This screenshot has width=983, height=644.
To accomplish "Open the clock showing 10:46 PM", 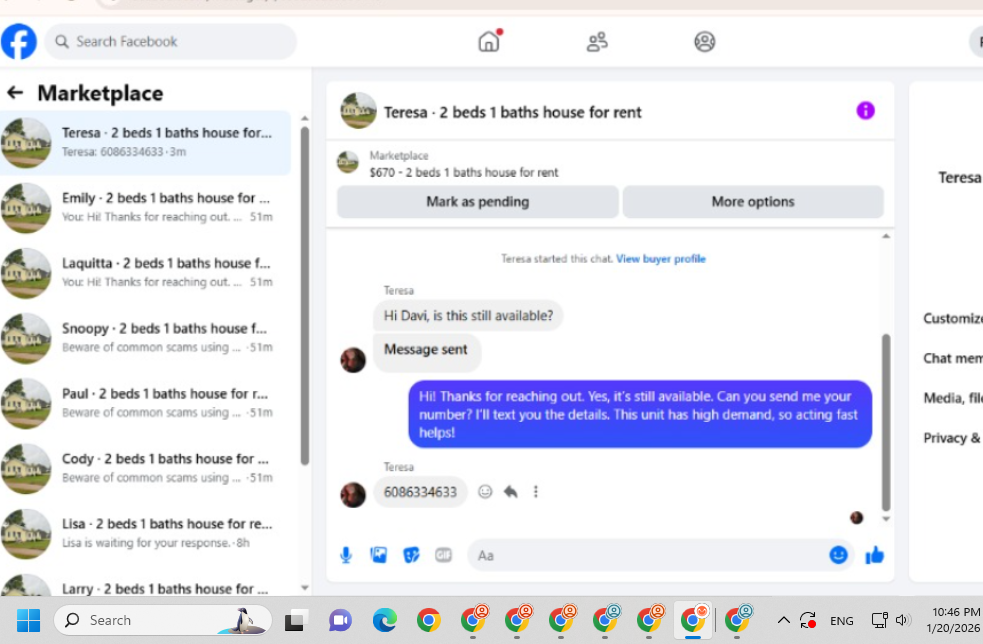I will [955, 612].
